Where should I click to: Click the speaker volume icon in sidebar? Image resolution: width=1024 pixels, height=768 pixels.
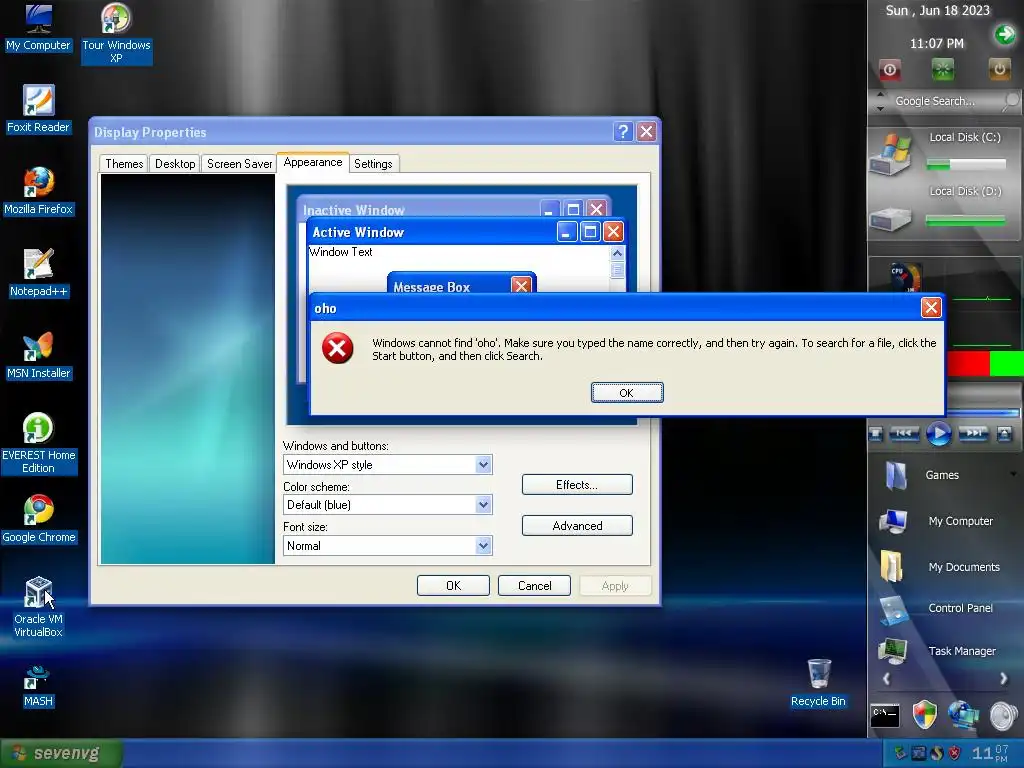pyautogui.click(x=1004, y=715)
